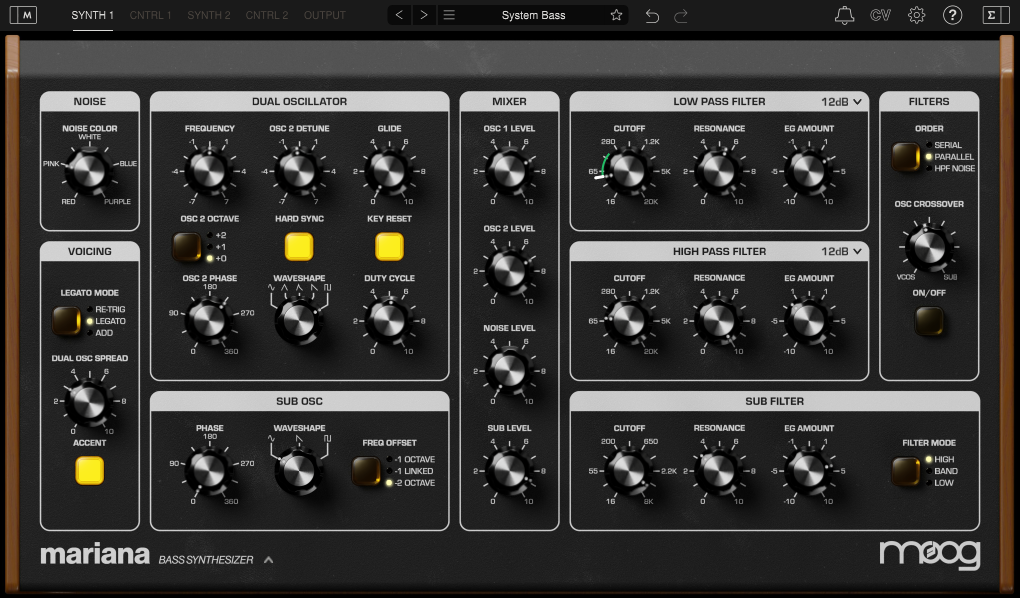The width and height of the screenshot is (1020, 598).
Task: Open the settings gear icon
Action: click(x=917, y=15)
